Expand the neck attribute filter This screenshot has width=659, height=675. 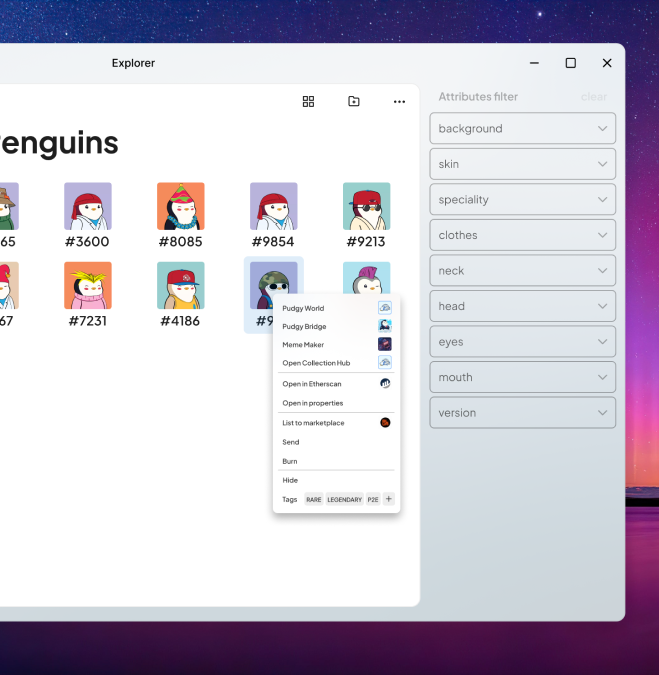[523, 270]
